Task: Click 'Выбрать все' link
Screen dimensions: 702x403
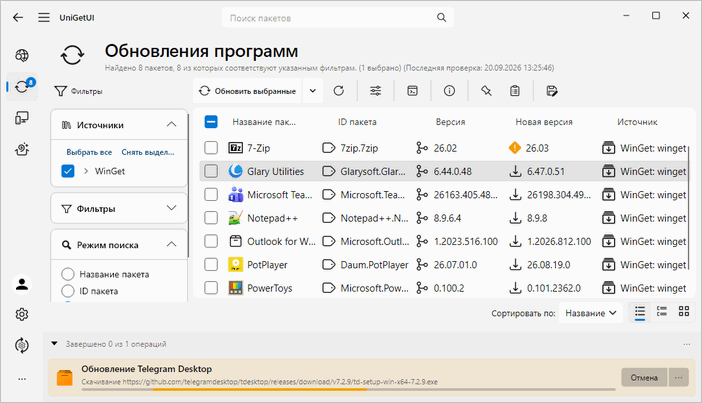Action: pos(89,152)
